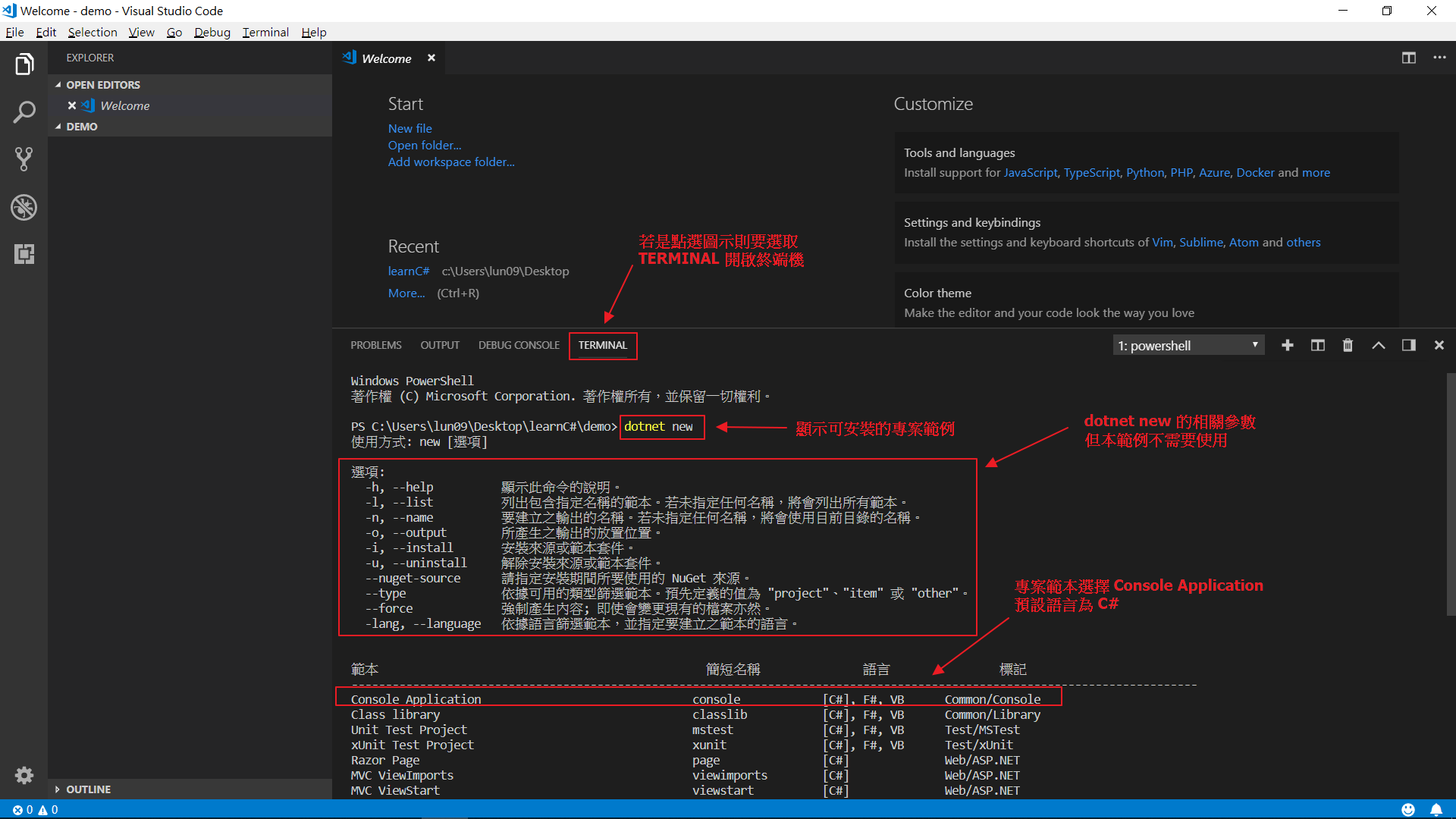Kill terminal with trash icon
The height and width of the screenshot is (819, 1456).
click(1348, 346)
